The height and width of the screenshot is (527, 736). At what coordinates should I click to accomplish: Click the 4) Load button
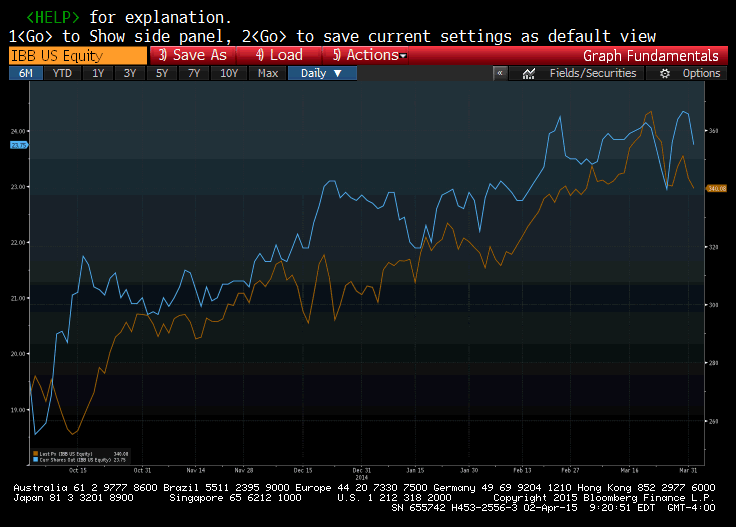click(279, 55)
